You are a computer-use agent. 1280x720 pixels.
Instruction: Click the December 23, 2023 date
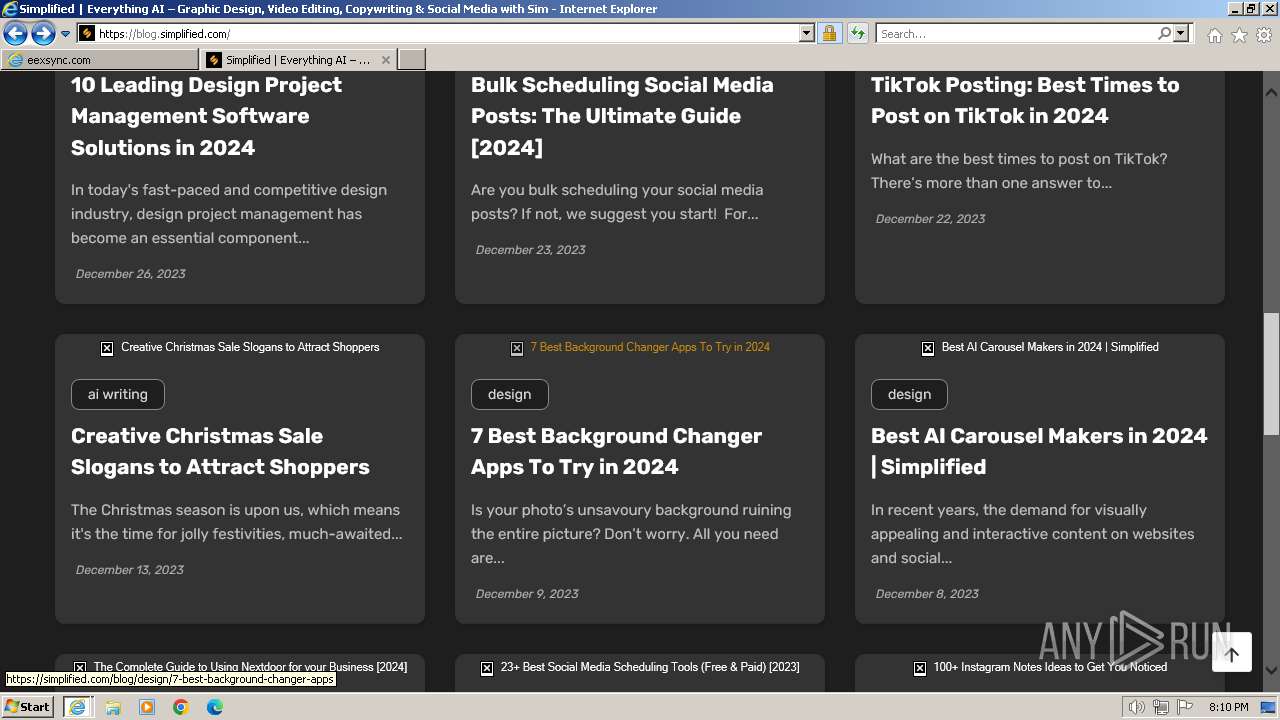tap(531, 250)
